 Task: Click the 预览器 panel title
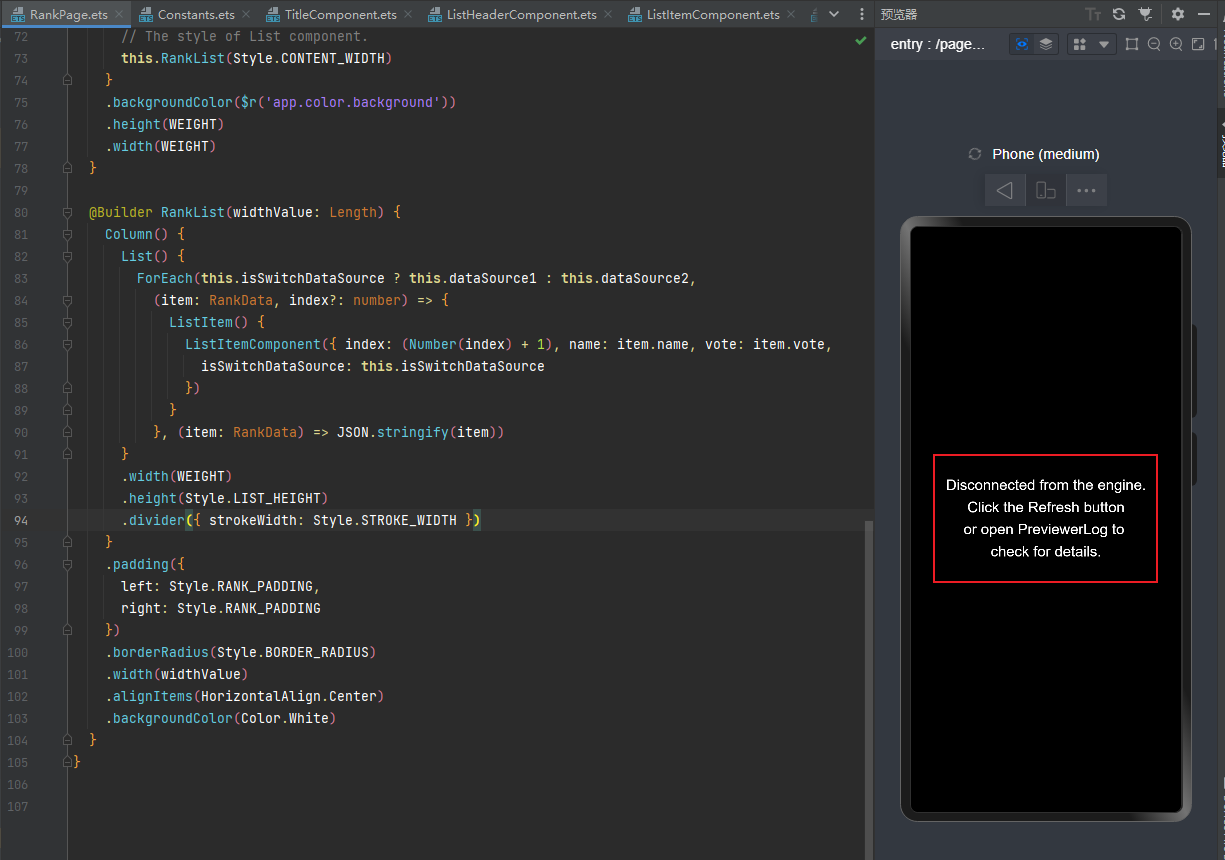click(899, 14)
